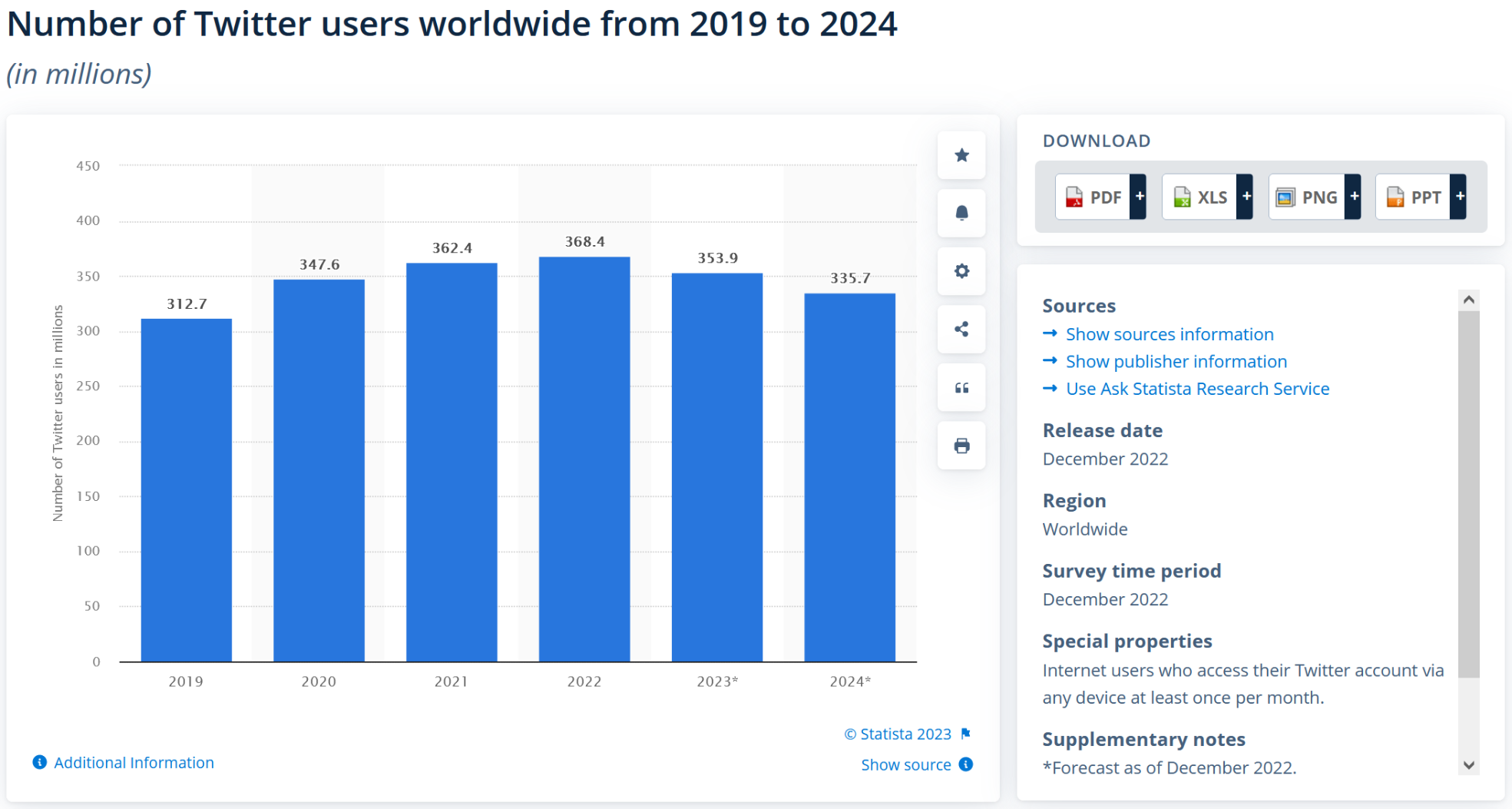Click the 2024* forecast bar

coord(850,477)
